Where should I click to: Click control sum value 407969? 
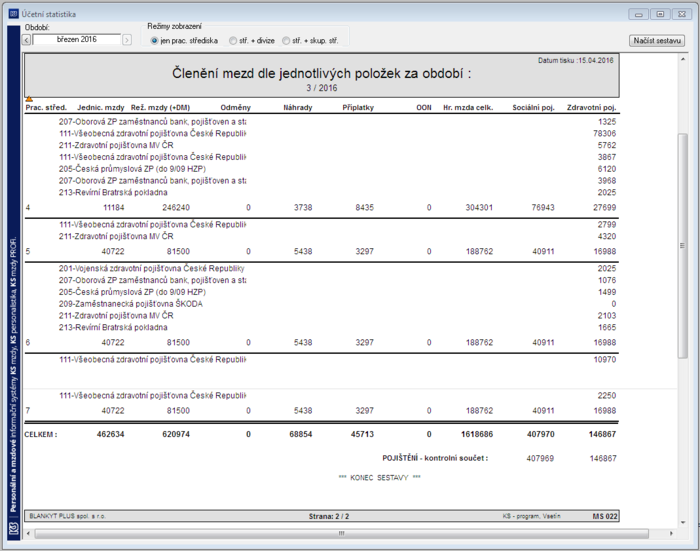pyautogui.click(x=540, y=459)
